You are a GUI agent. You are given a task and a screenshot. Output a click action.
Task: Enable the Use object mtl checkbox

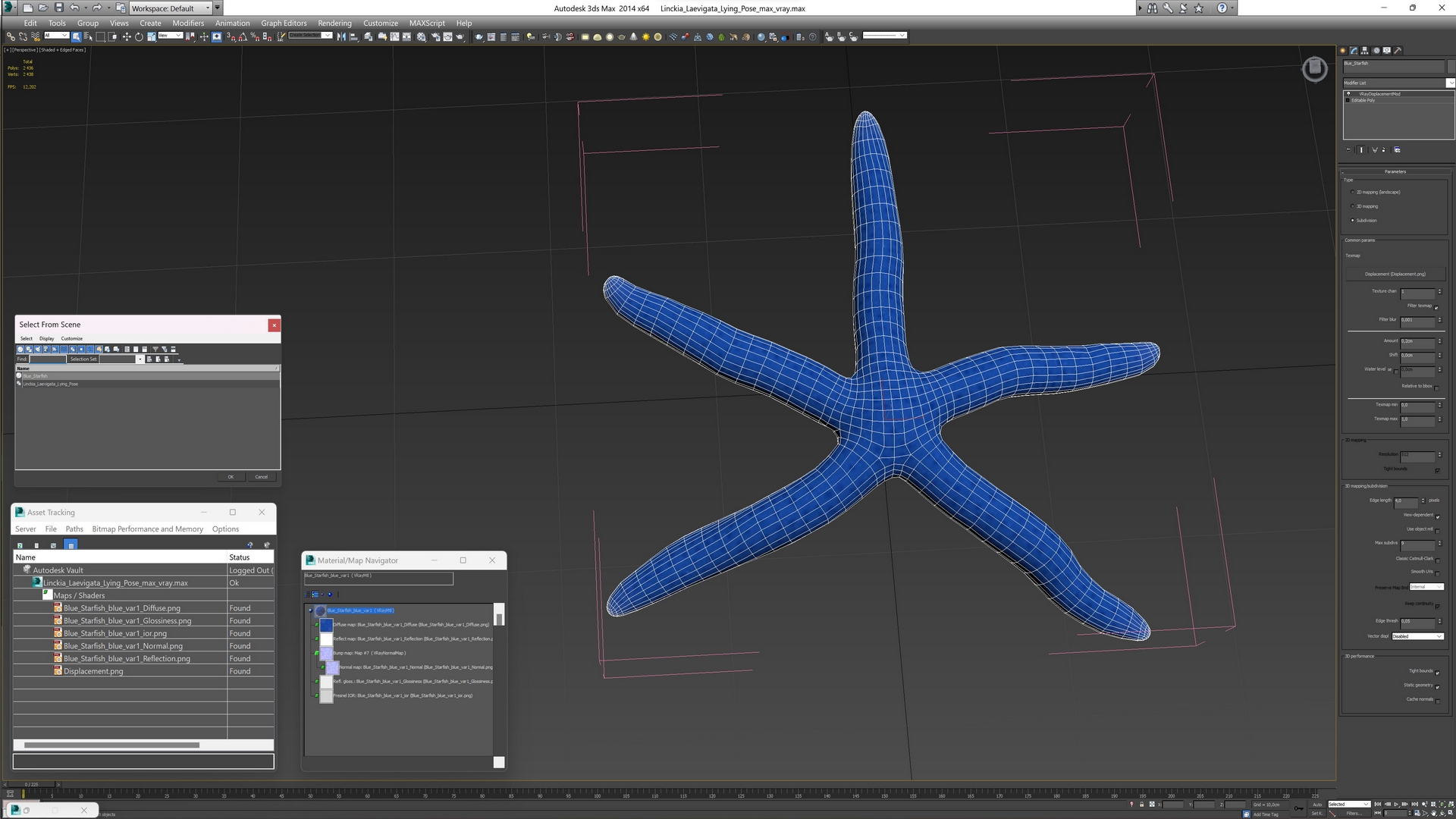[1437, 529]
